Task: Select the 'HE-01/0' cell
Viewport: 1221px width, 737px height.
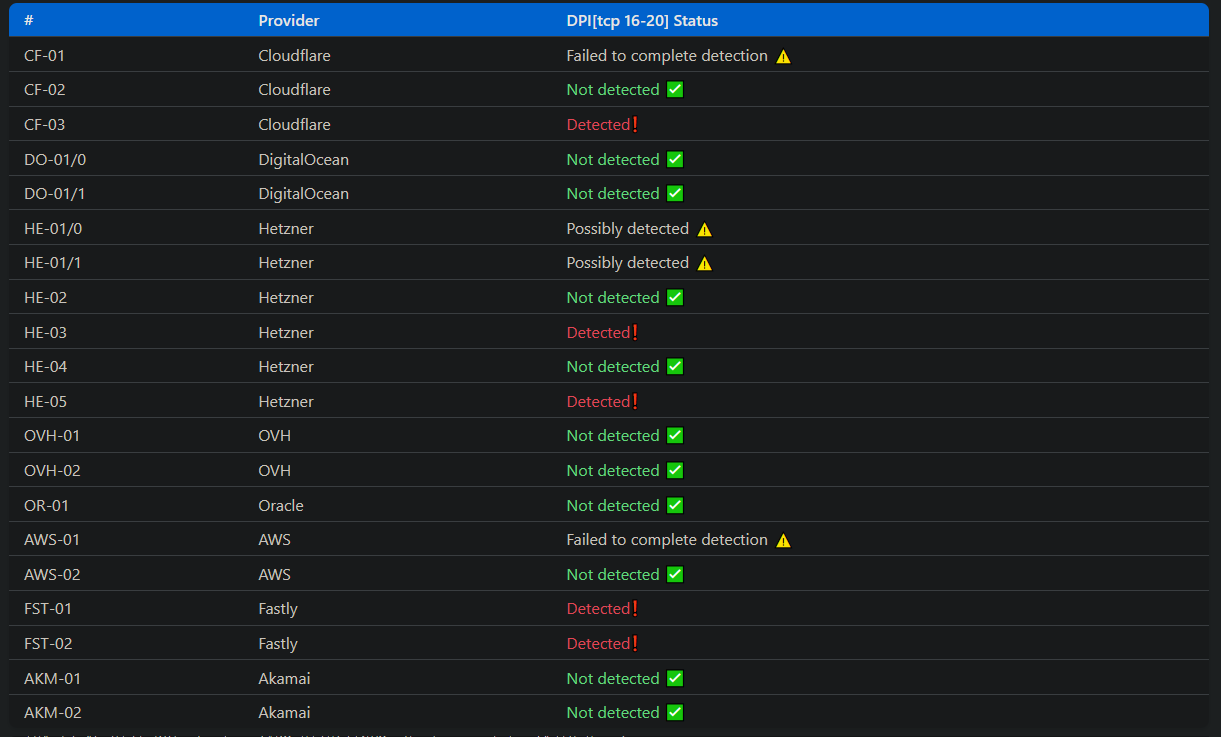Action: click(53, 229)
